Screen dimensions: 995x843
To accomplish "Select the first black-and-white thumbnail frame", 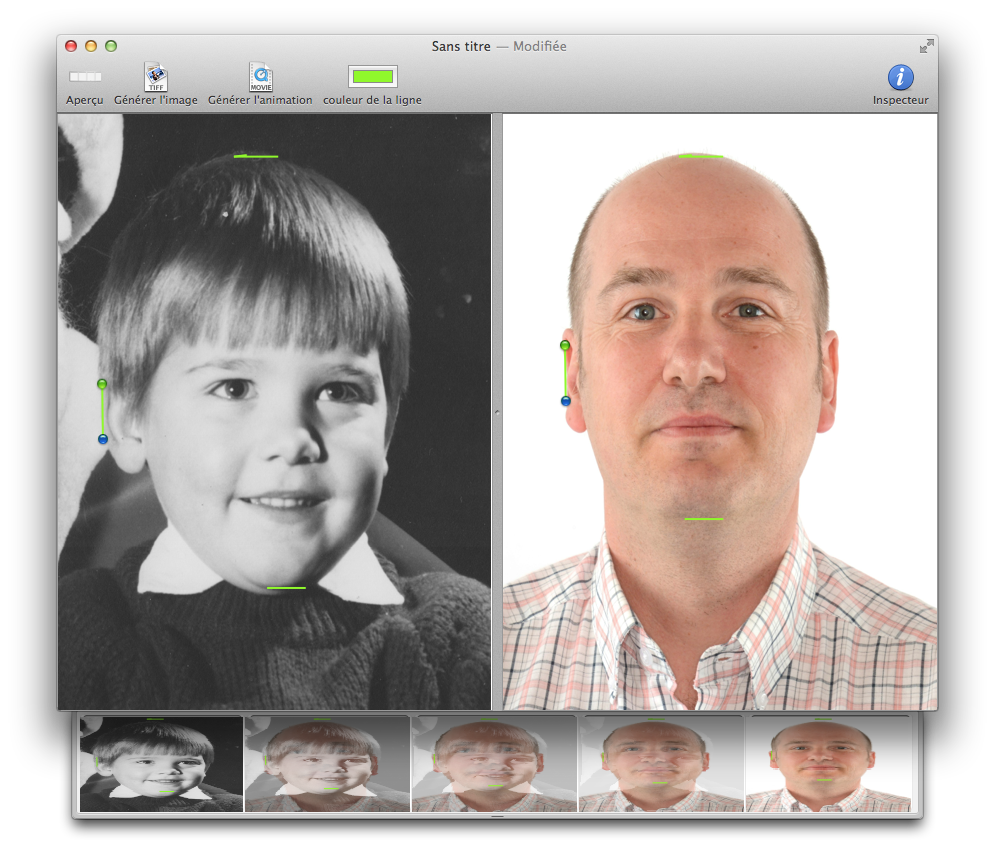I will coord(161,763).
